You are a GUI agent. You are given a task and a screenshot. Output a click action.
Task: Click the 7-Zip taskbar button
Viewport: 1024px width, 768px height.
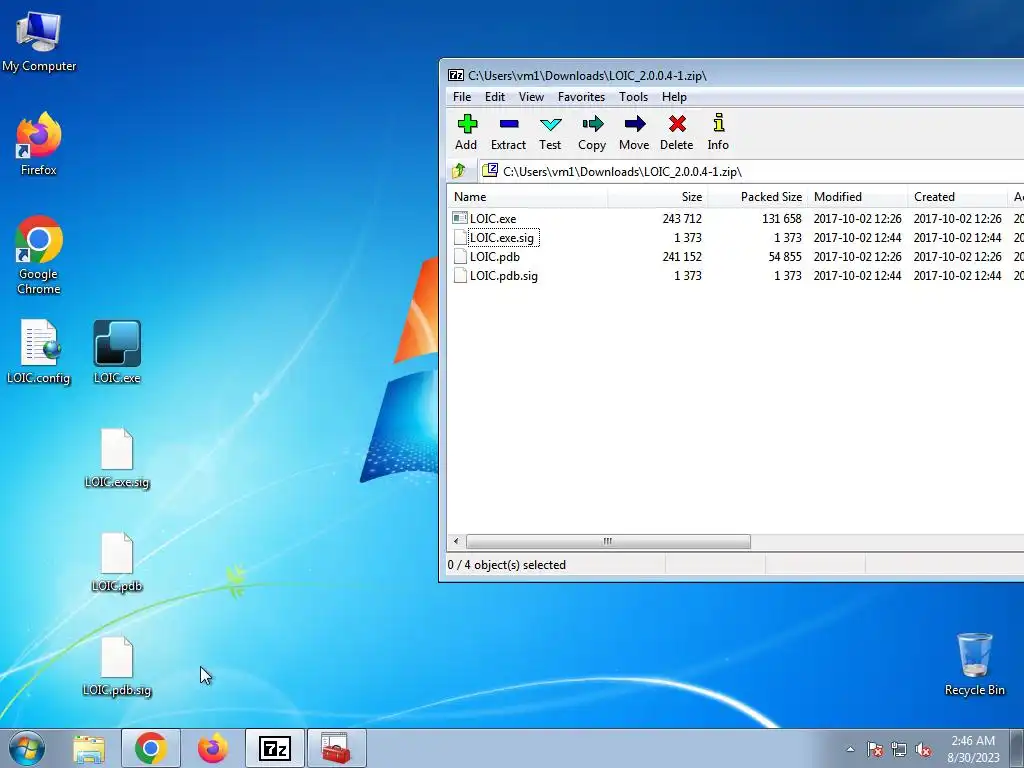pos(275,748)
